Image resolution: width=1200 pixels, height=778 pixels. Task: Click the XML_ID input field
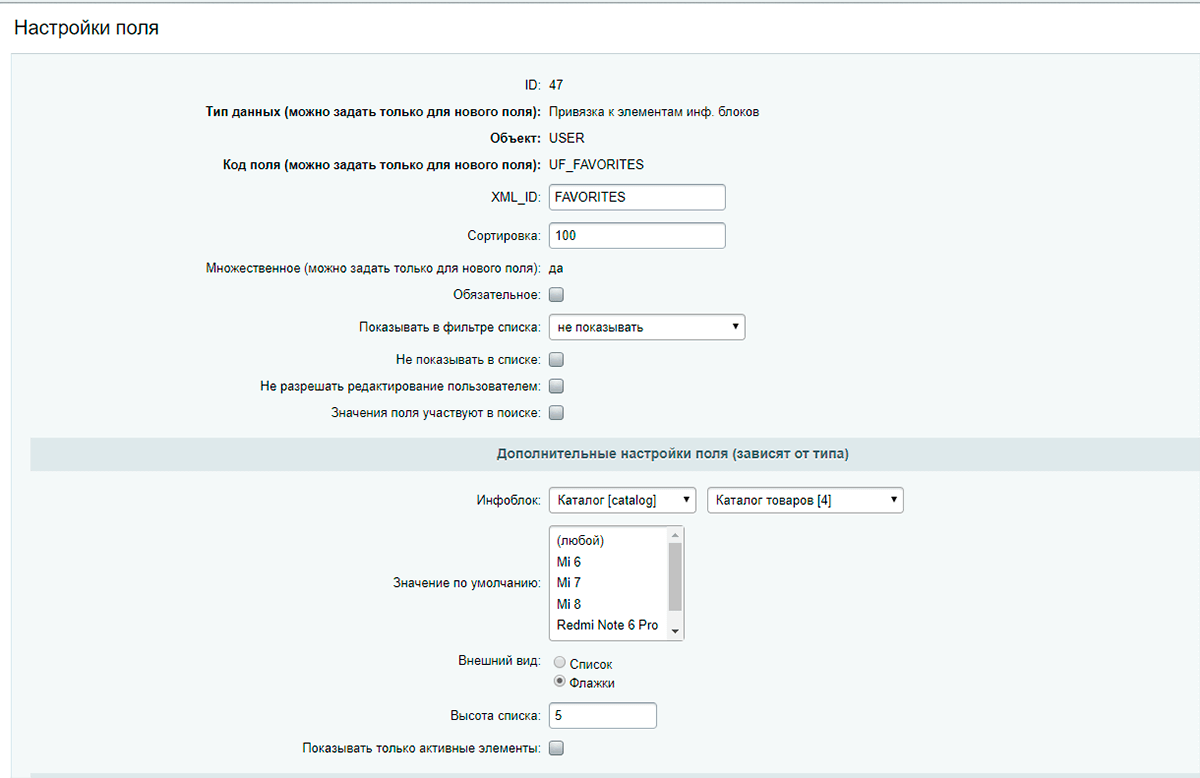[637, 197]
